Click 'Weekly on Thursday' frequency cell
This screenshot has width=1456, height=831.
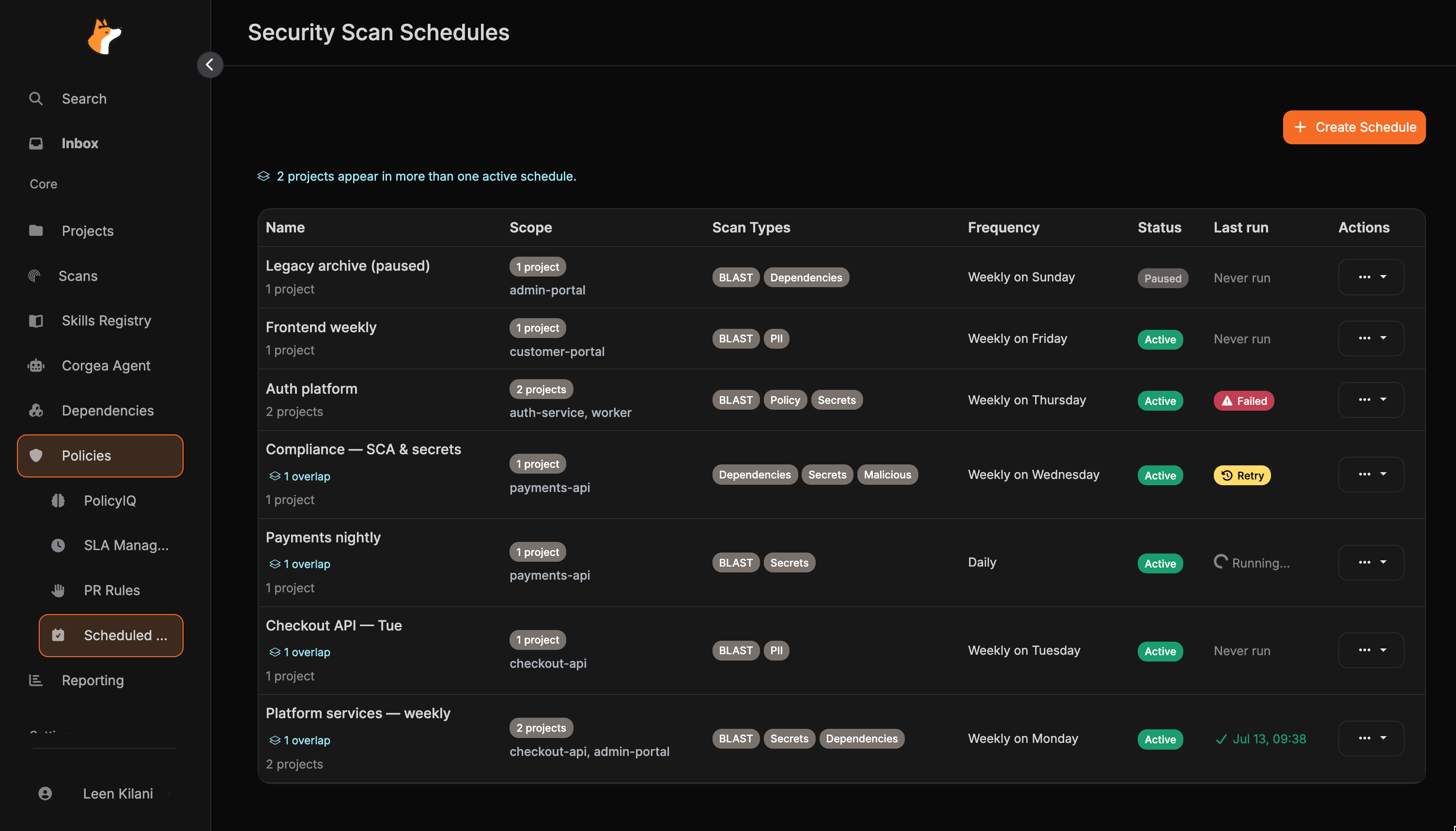[x=1027, y=400]
